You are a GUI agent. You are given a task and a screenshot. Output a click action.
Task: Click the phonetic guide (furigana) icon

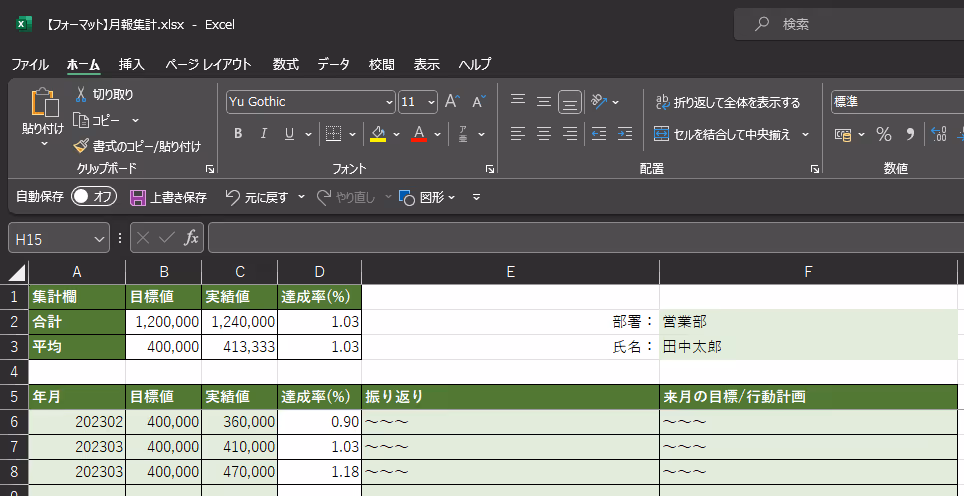pyautogui.click(x=464, y=134)
